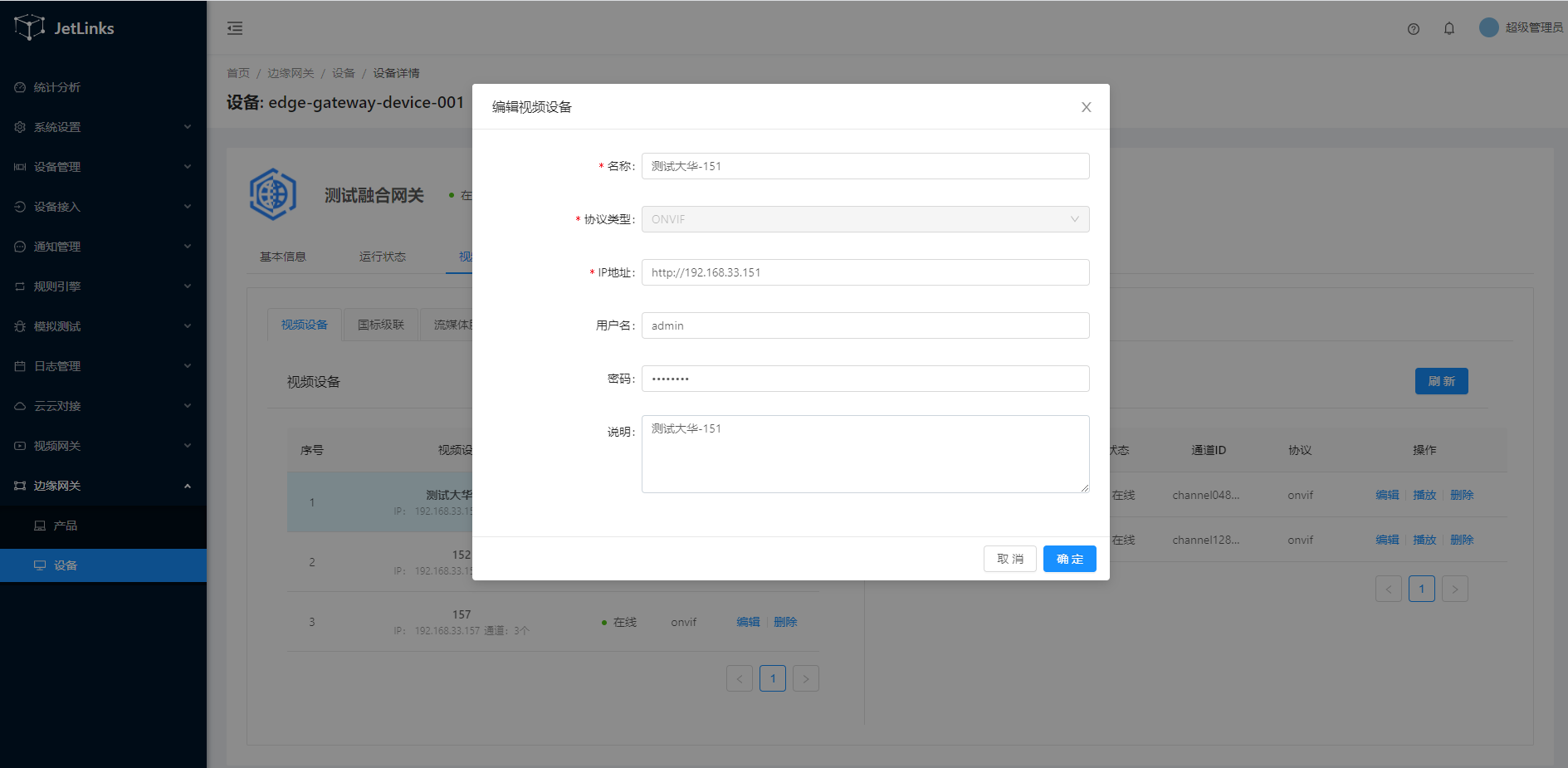Viewport: 1568px width, 768px height.
Task: Focus the 用户名 admin input field
Action: pos(864,325)
